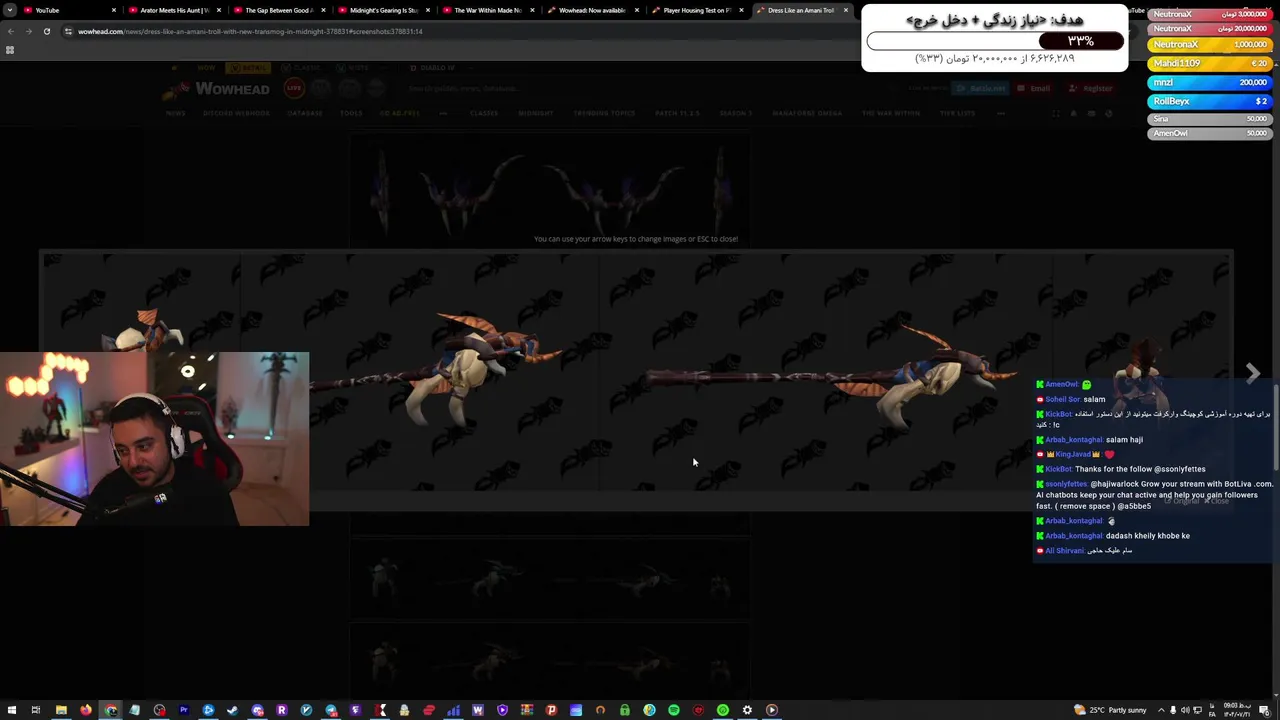Open Task View on the taskbar

(36, 710)
